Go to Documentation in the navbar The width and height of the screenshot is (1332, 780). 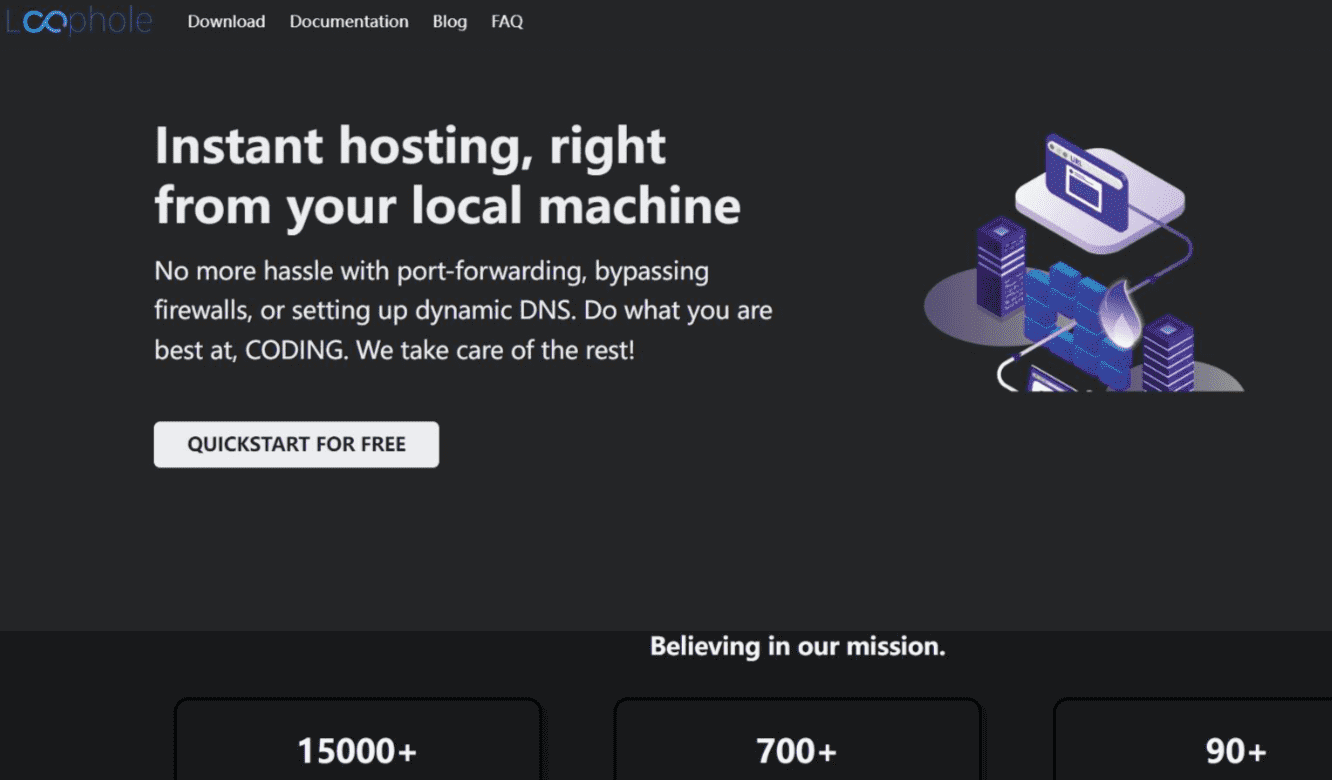(349, 21)
